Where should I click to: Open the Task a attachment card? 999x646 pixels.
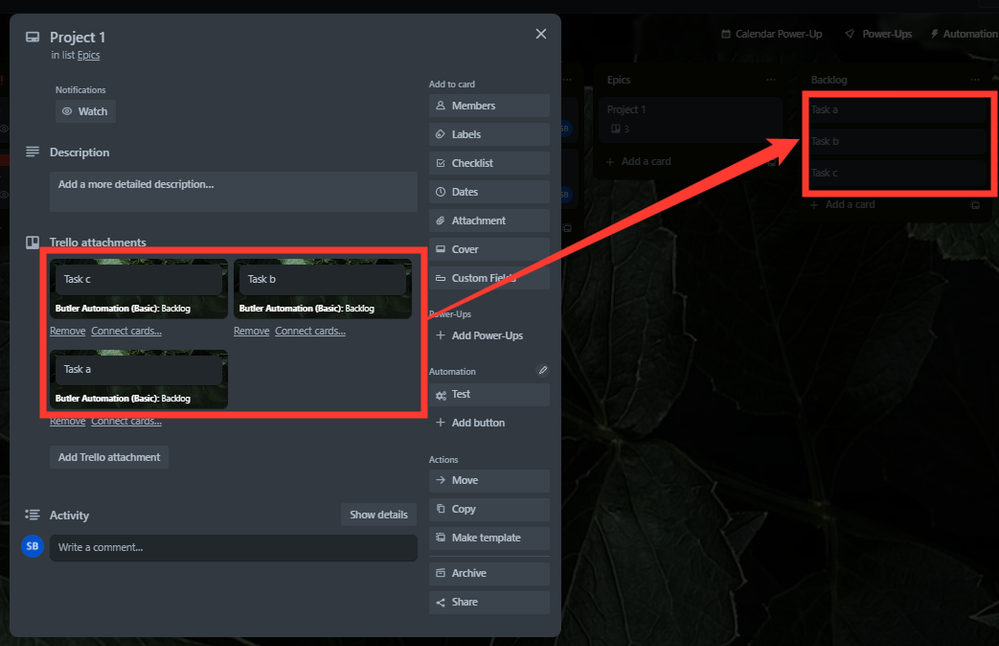tap(139, 379)
